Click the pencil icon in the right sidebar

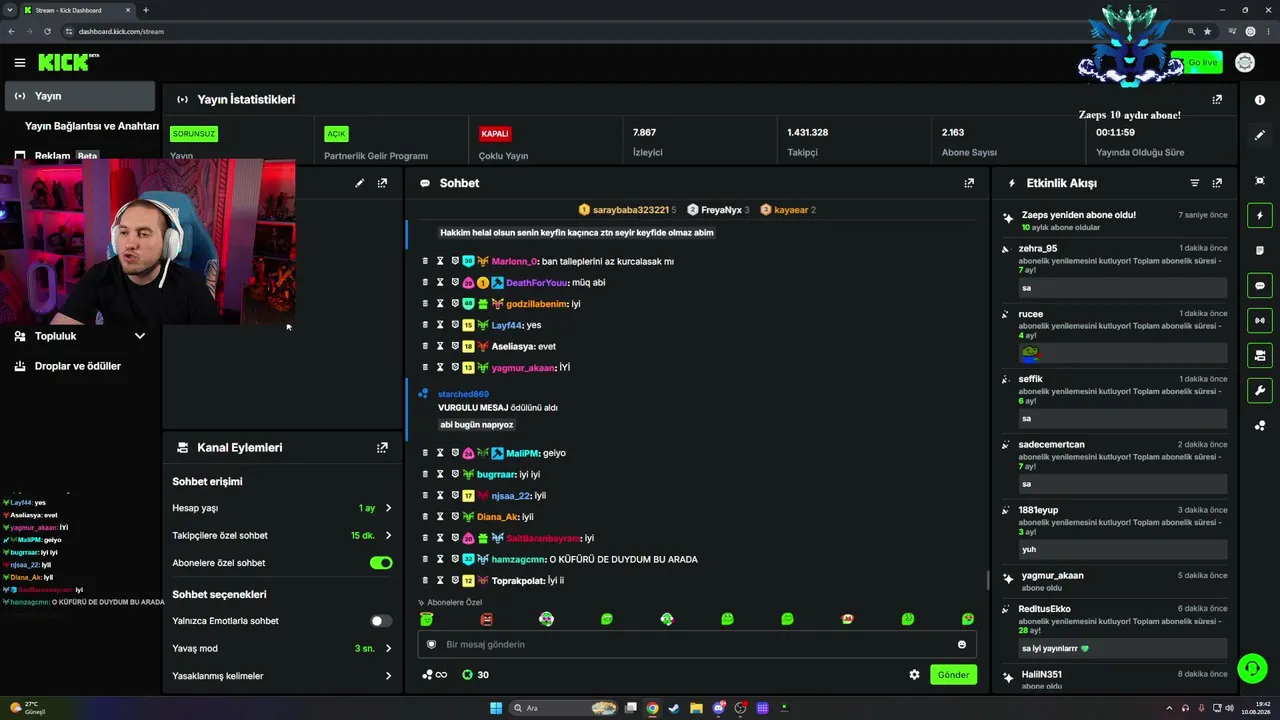1260,135
